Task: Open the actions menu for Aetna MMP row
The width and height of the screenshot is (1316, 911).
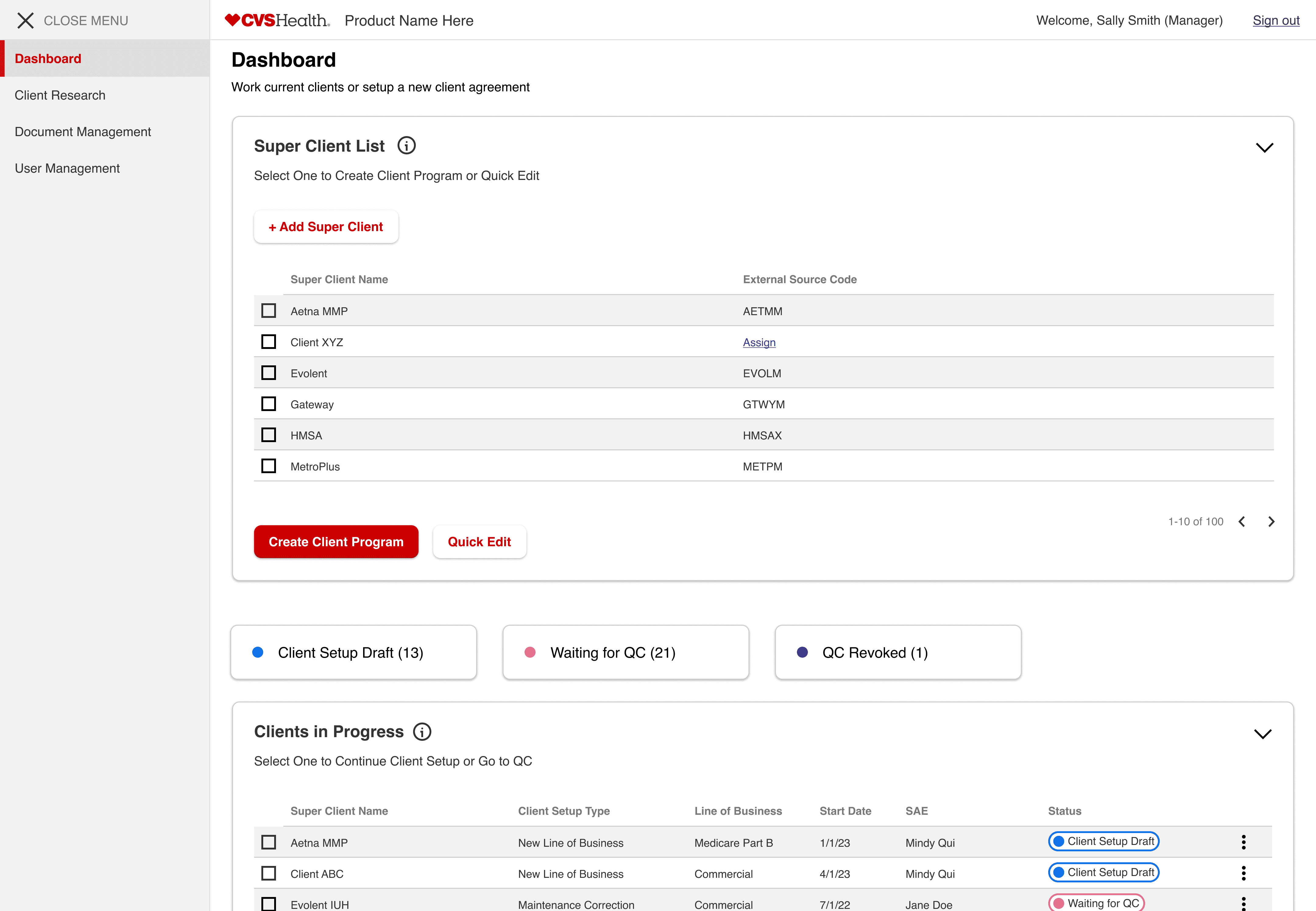Action: click(1244, 842)
